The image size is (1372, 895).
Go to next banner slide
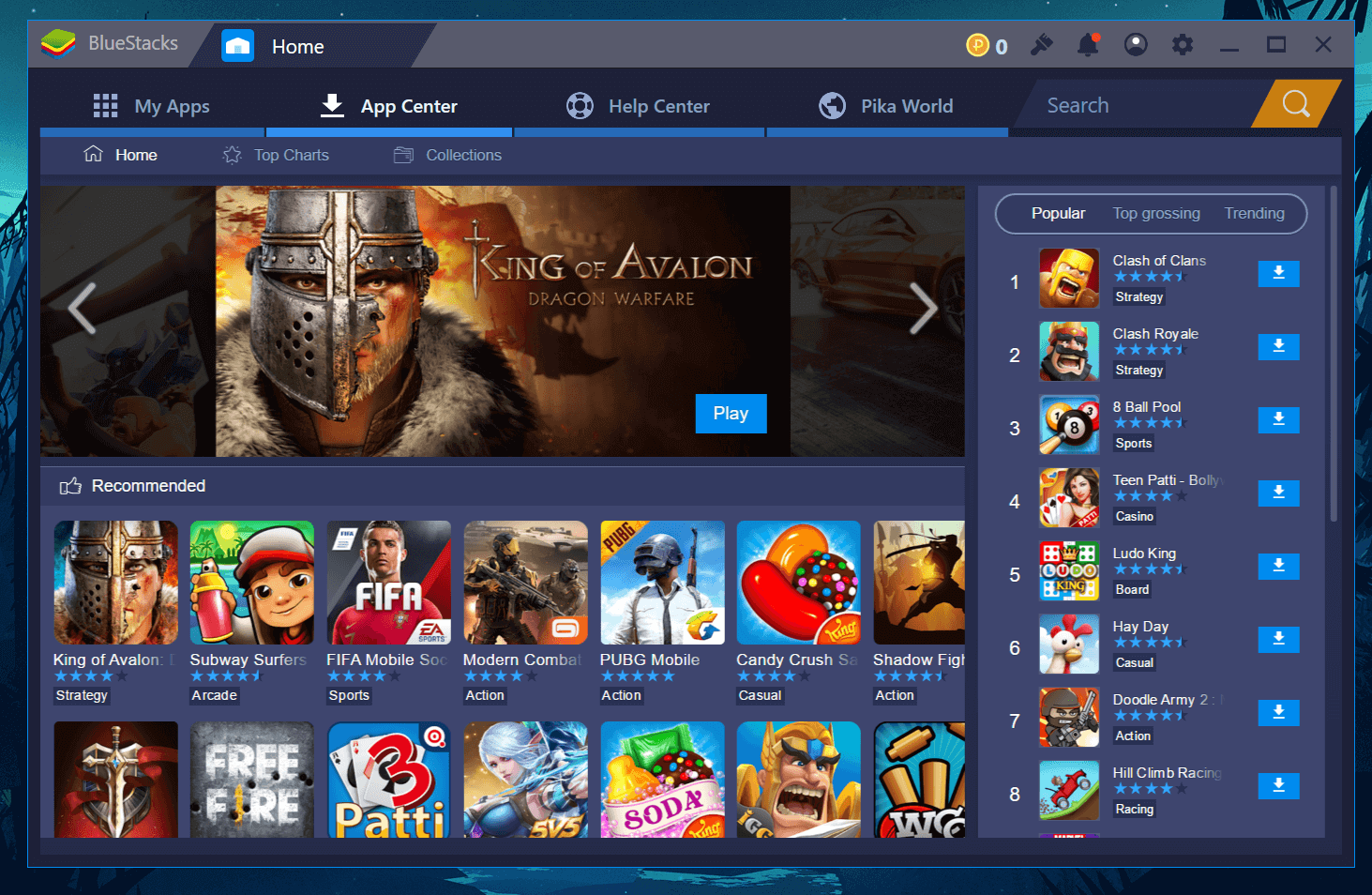pos(924,308)
